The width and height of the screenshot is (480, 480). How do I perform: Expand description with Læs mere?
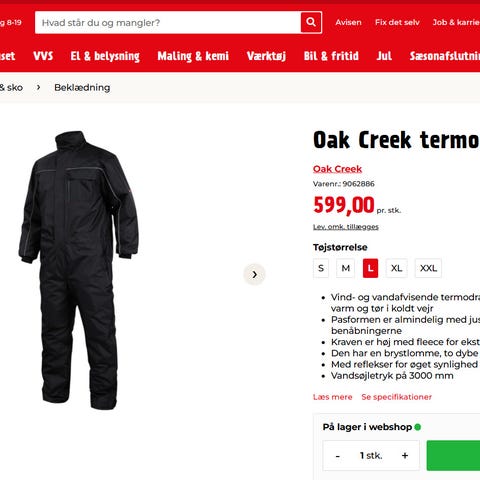[x=333, y=397]
